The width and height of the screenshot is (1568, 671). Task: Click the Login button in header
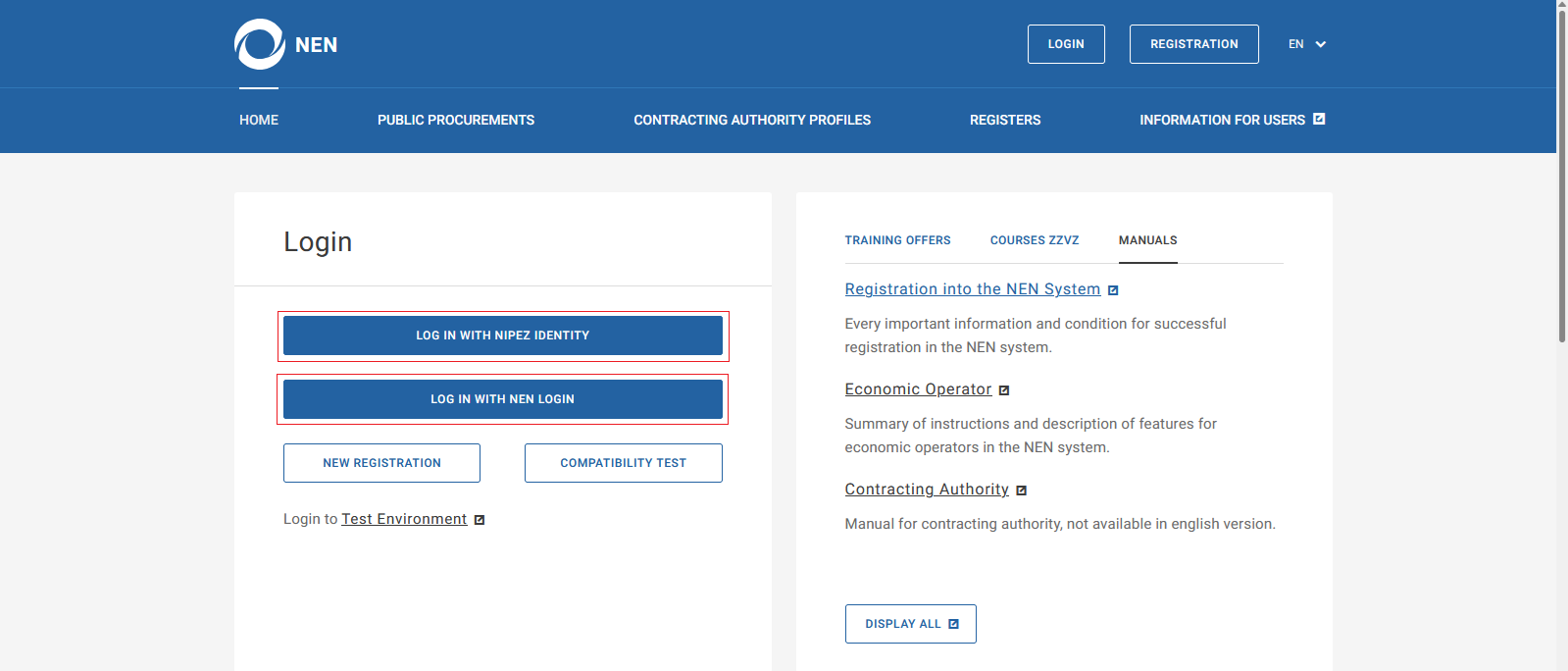pos(1066,44)
